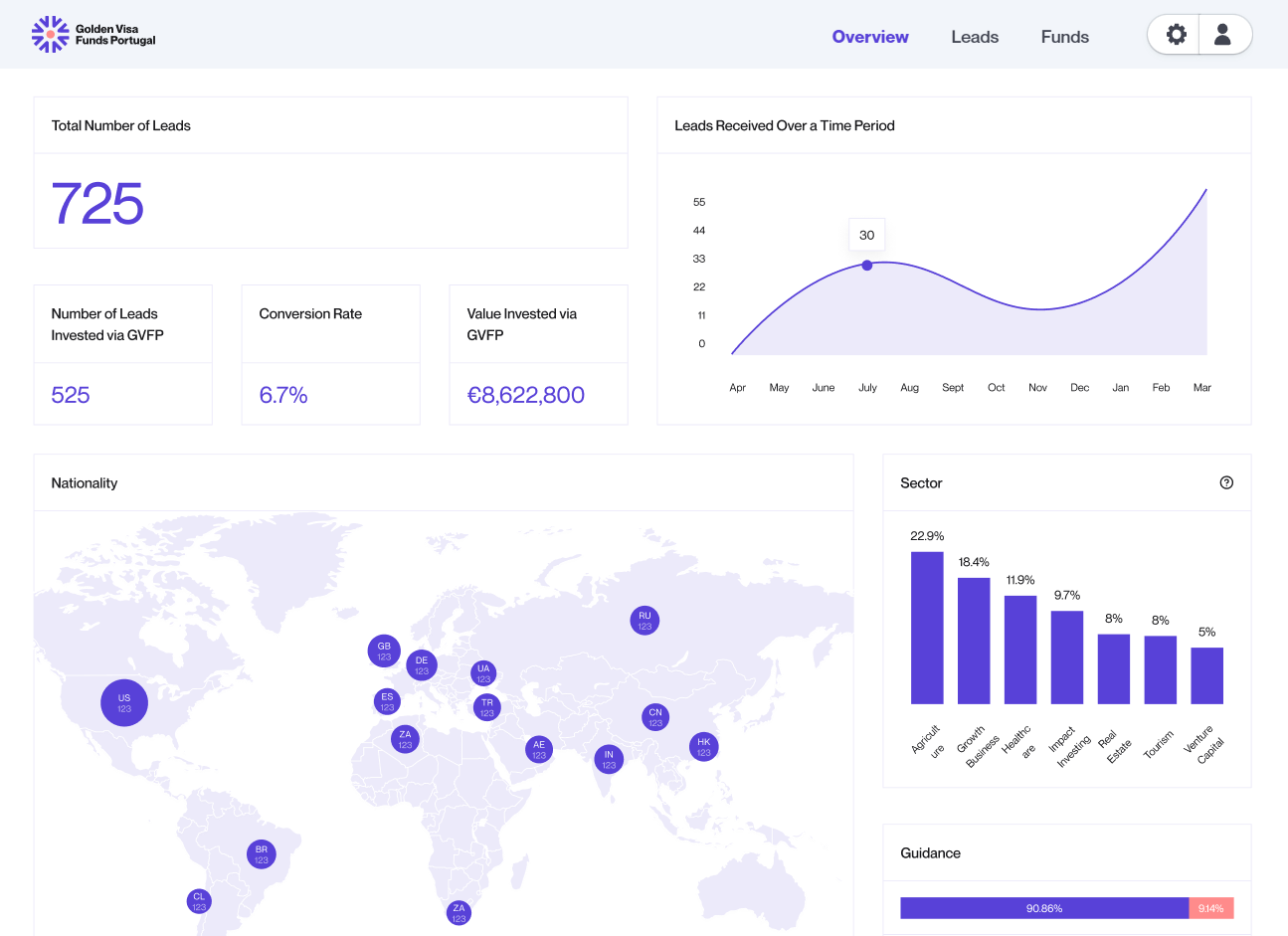The height and width of the screenshot is (936, 1288).
Task: Click the HK map marker
Action: click(703, 747)
